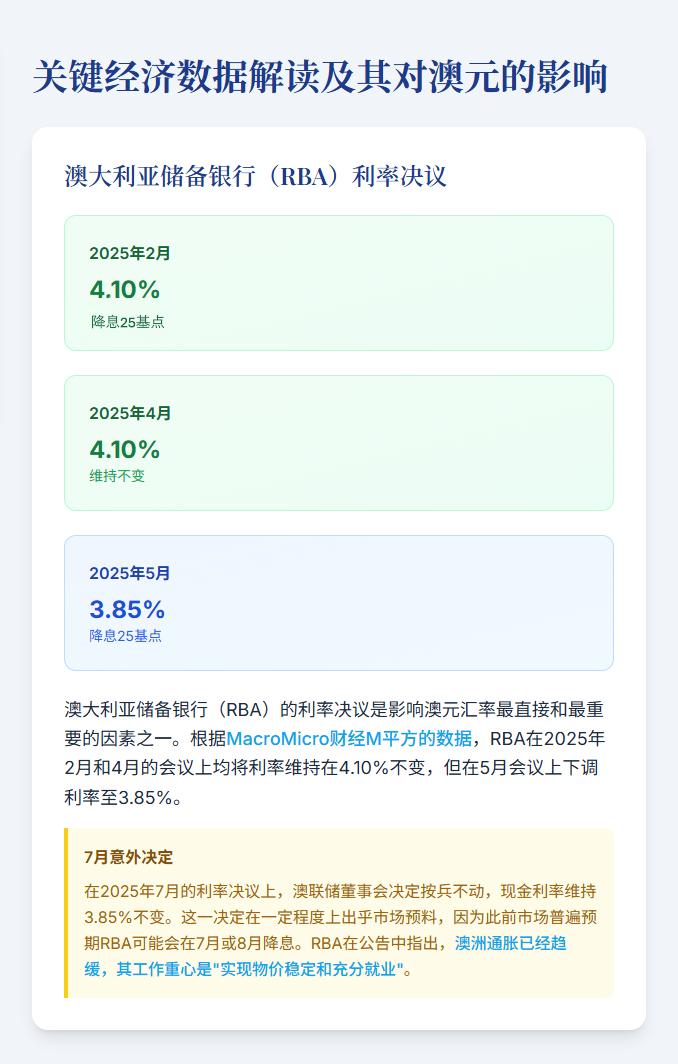Click the 2025年2月 rate card
Image resolution: width=678 pixels, height=1064 pixels.
tap(339, 283)
